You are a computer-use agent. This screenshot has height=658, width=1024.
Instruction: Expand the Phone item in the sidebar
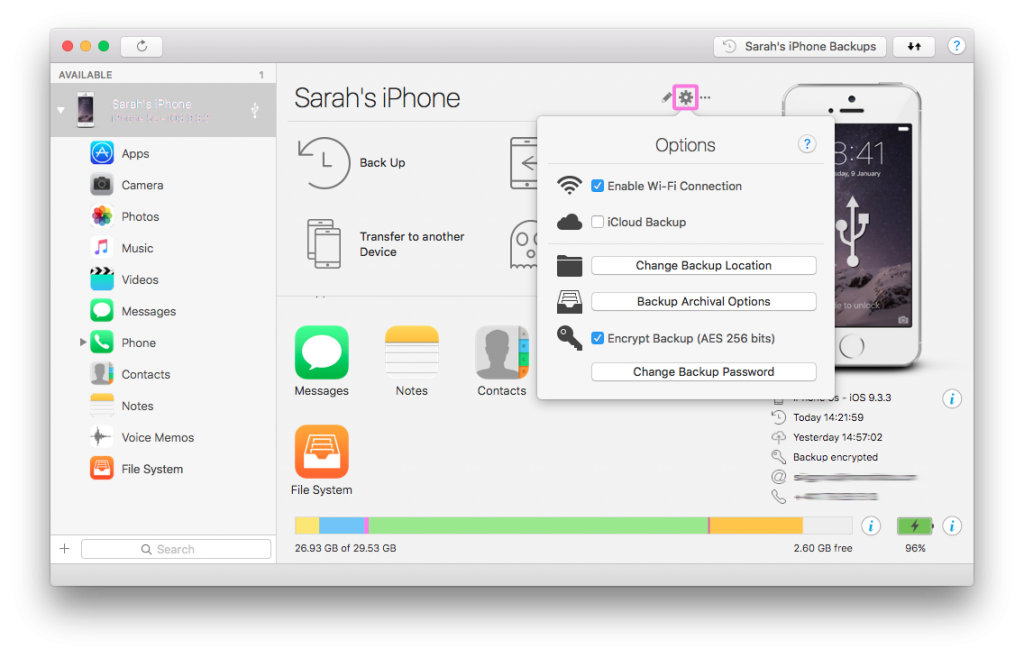pyautogui.click(x=83, y=342)
